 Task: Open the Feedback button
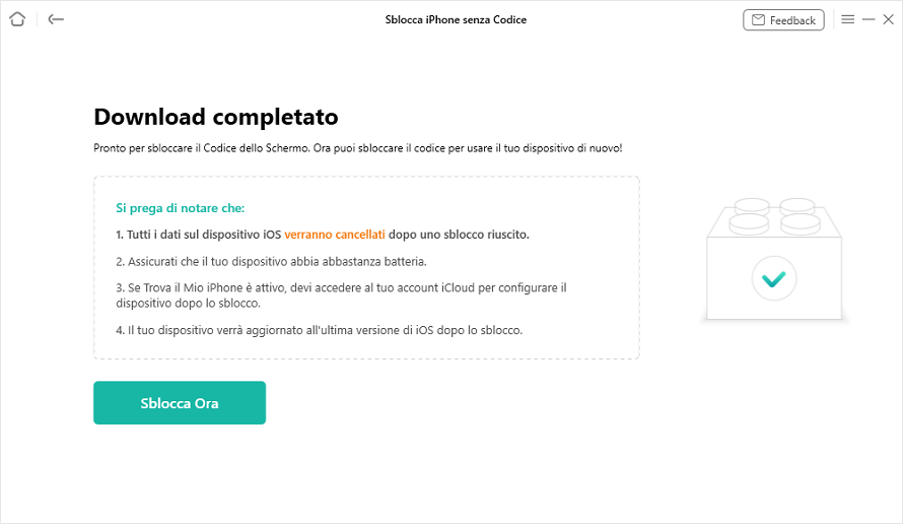click(x=783, y=20)
